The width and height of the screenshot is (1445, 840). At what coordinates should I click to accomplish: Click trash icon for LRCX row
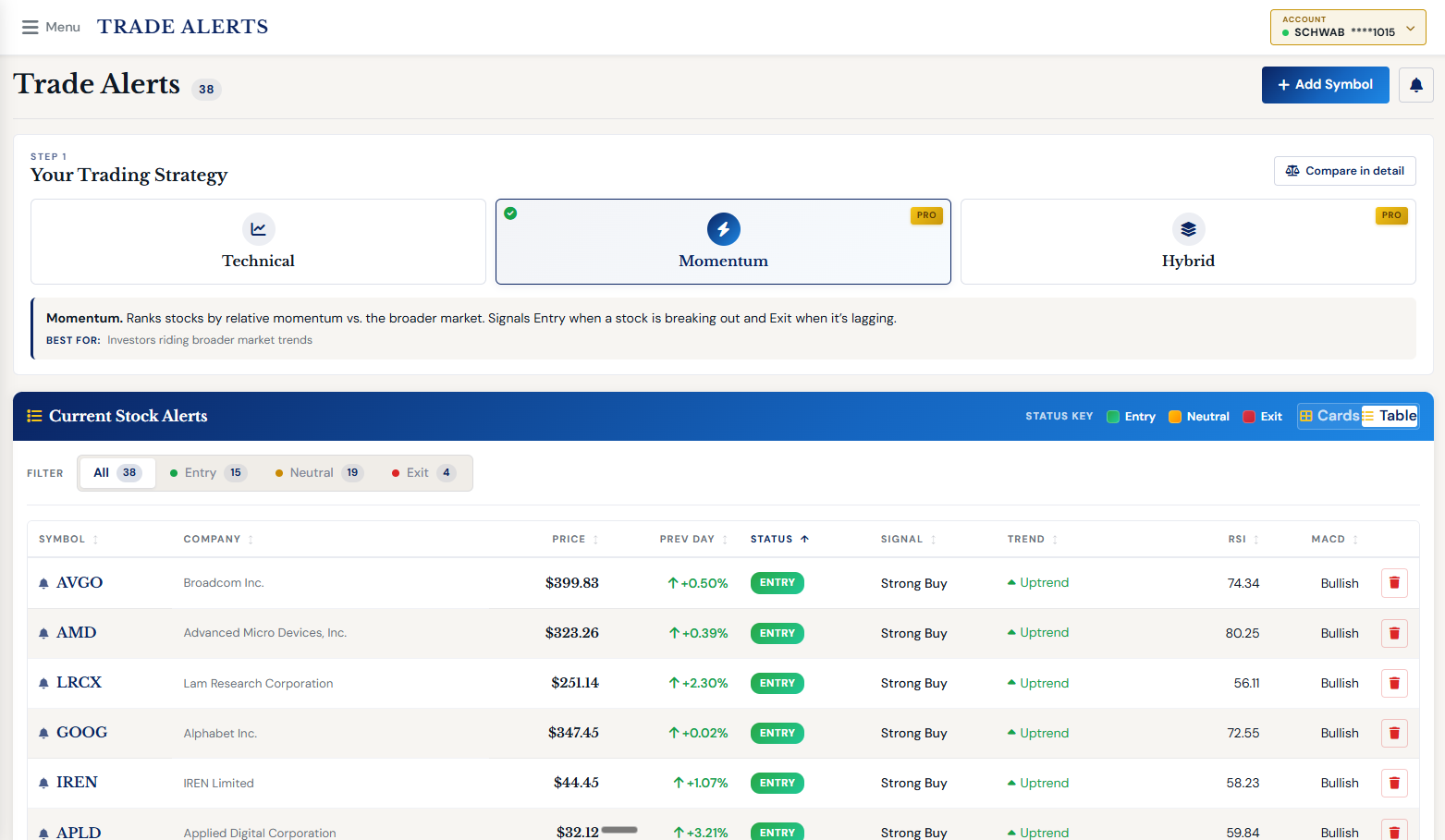coord(1394,683)
